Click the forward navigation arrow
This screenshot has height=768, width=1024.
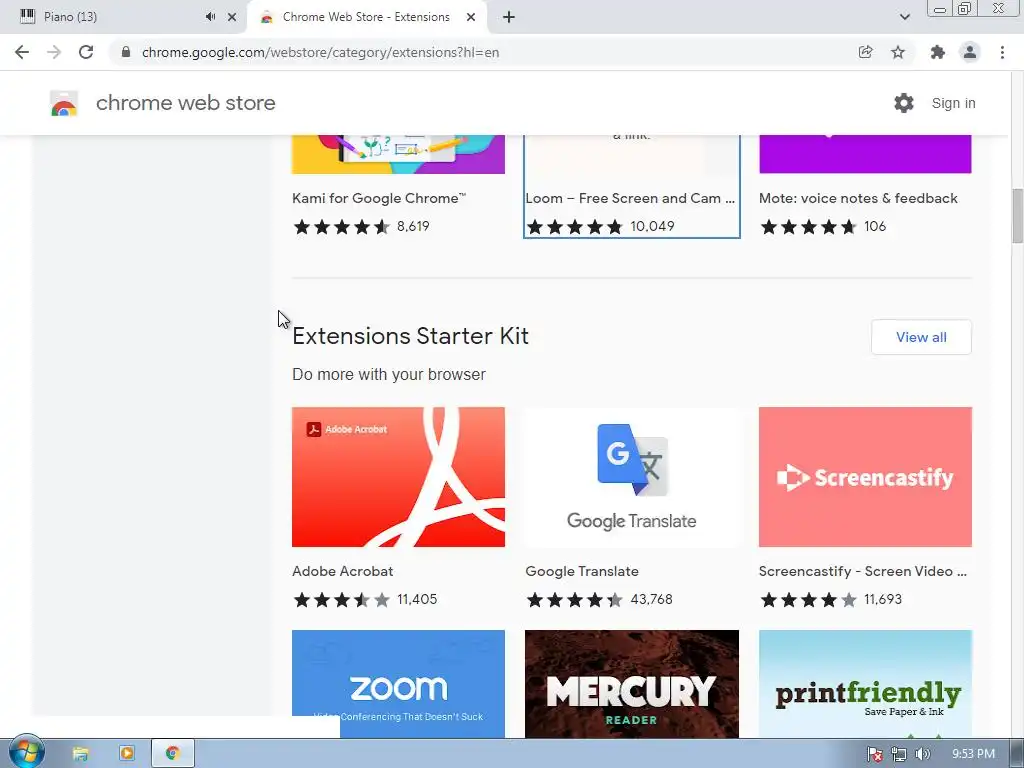pos(54,52)
